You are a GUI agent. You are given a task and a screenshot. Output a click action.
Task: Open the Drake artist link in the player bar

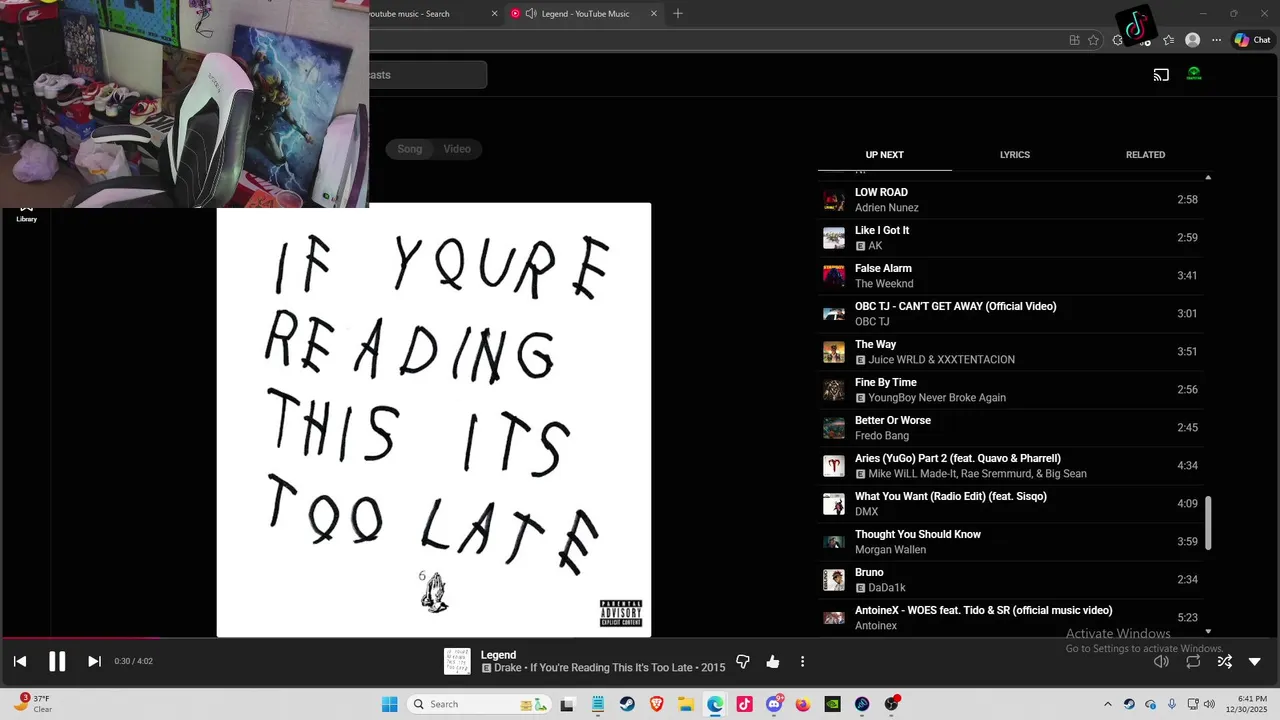coord(508,668)
